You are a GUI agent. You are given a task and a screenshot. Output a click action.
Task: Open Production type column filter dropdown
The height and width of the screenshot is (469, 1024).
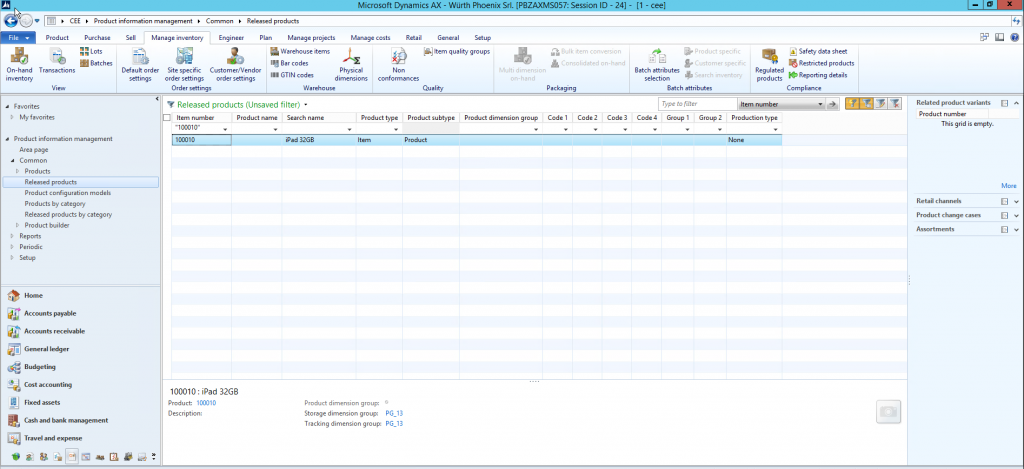click(775, 129)
